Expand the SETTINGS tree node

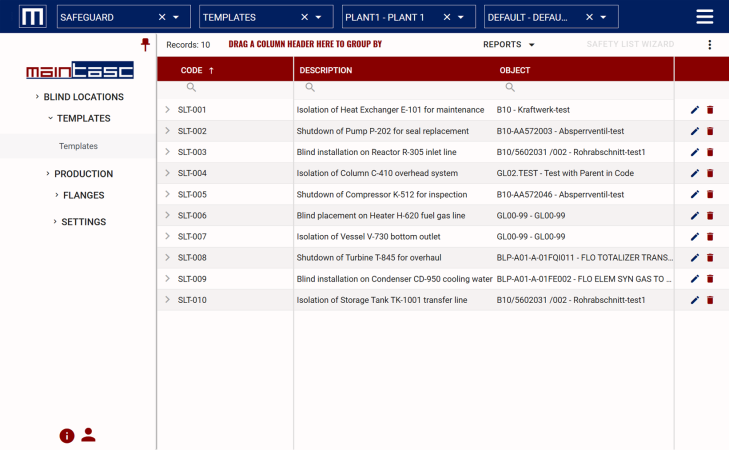pos(55,222)
